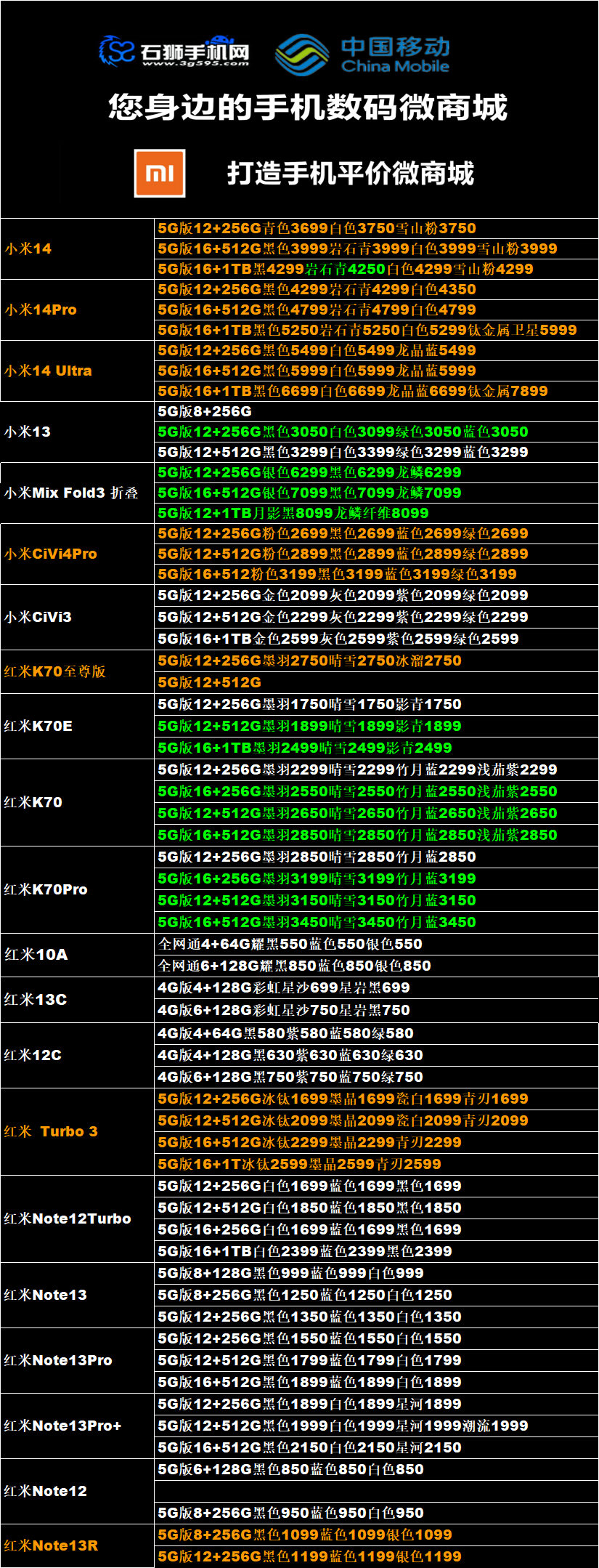This screenshot has height=1568, width=599.
Task: Click the 小米14 model name cell
Action: [78, 248]
